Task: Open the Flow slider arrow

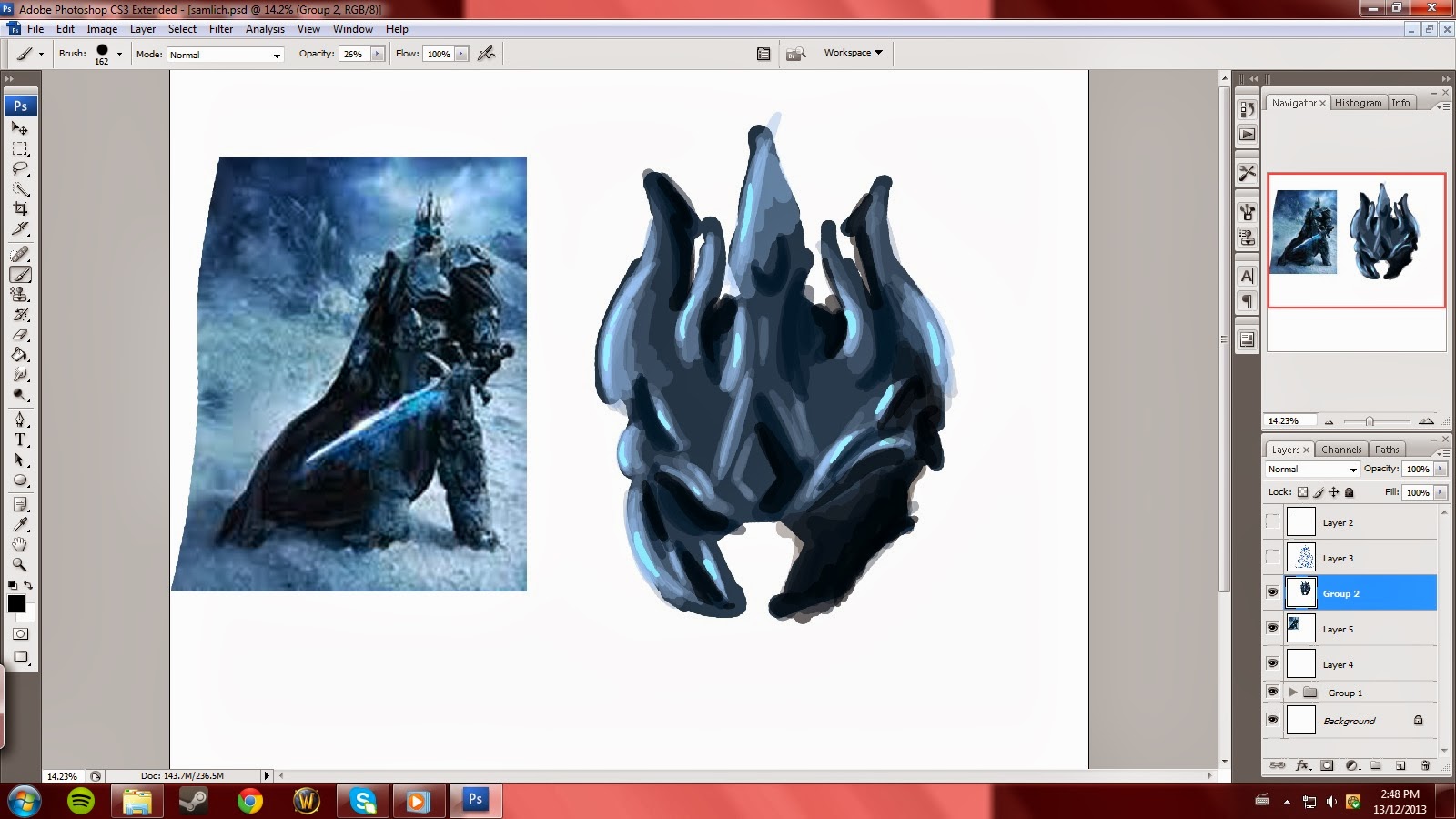Action: point(461,54)
